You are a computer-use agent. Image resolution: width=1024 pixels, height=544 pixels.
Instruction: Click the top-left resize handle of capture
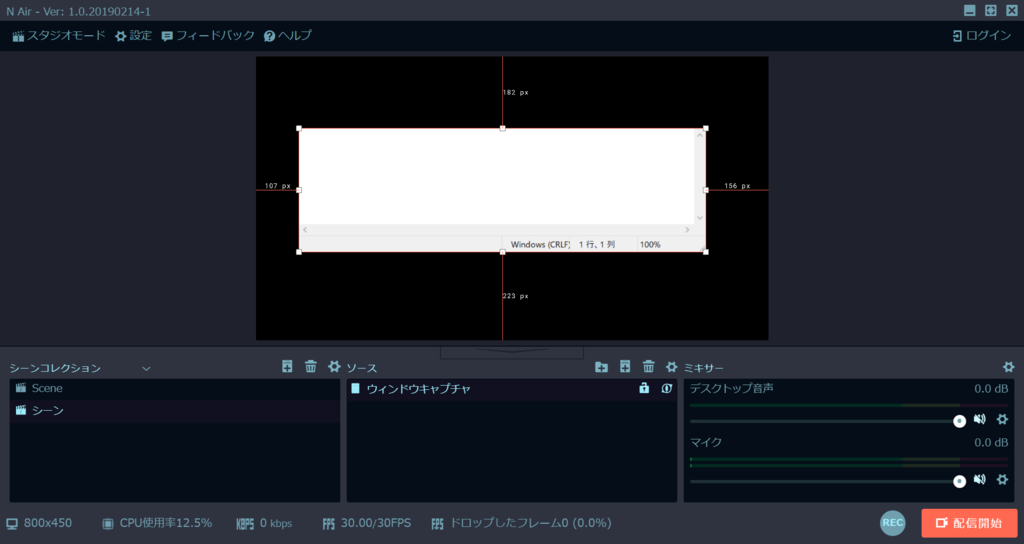click(x=299, y=129)
